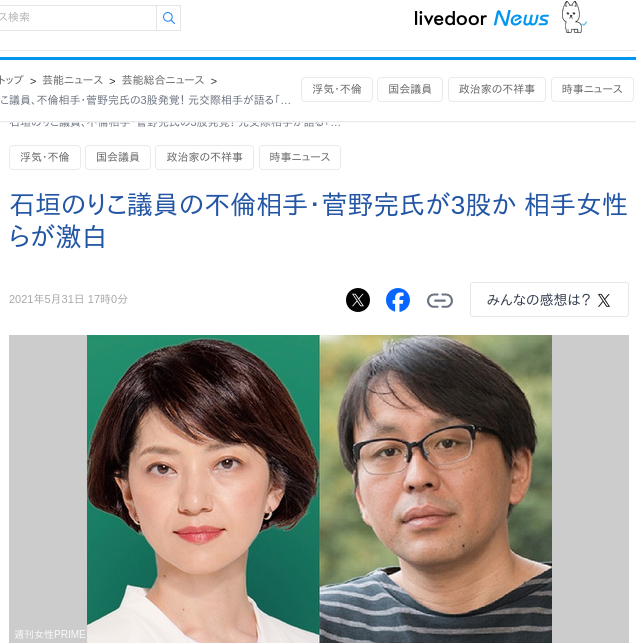This screenshot has width=636, height=643.
Task: Select 浮気・不倫 tag in sticky header
Action: pyautogui.click(x=337, y=89)
